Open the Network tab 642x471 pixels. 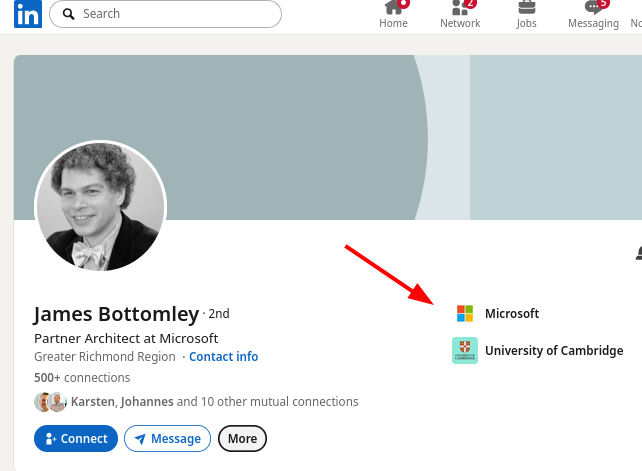(x=460, y=15)
